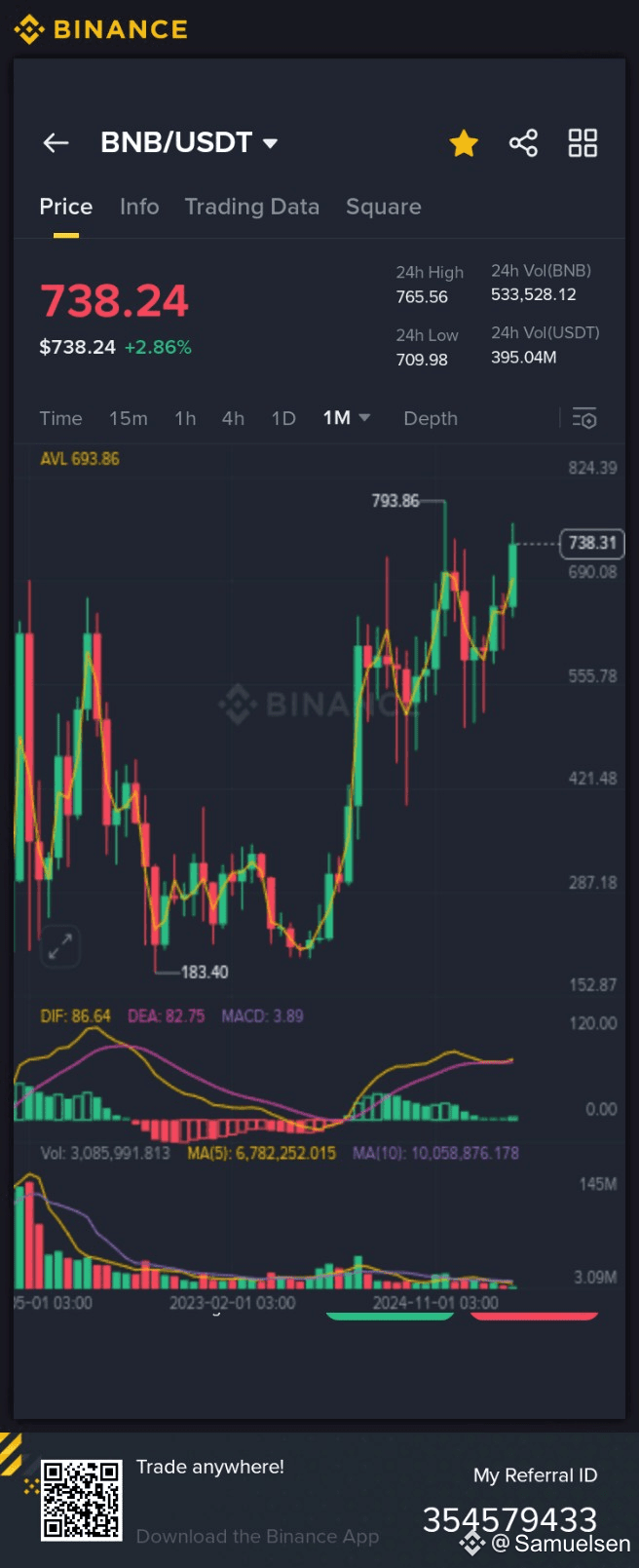Viewport: 639px width, 1568px height.
Task: Select the 4h interval
Action: click(x=233, y=418)
